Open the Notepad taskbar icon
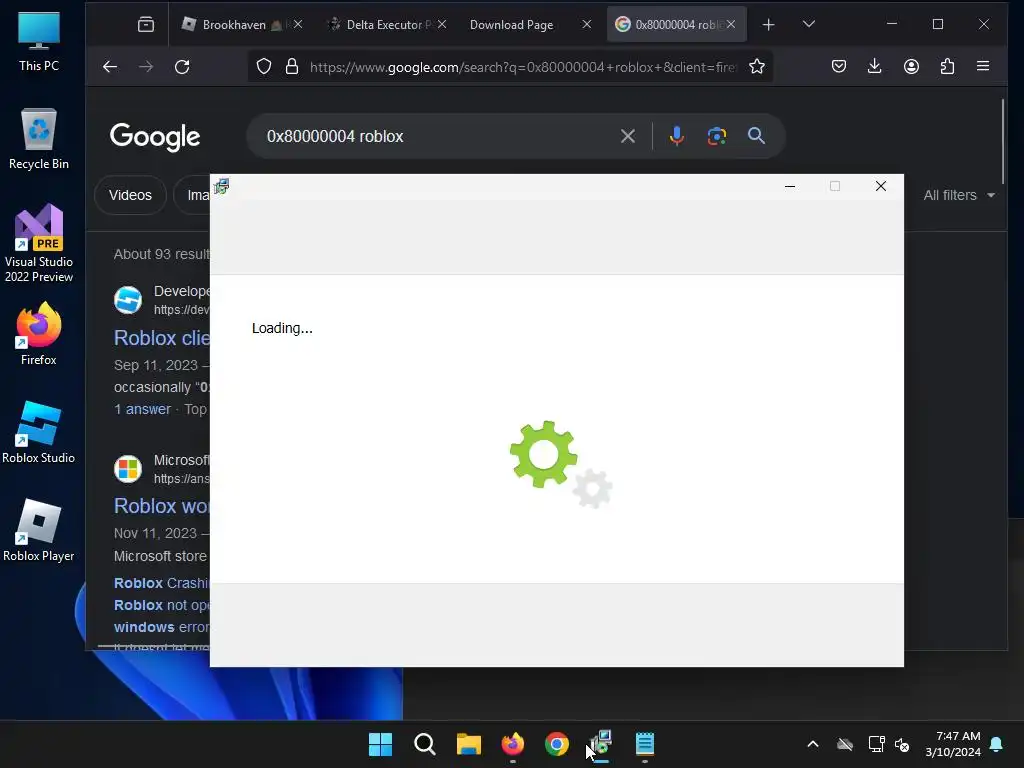1024x768 pixels. 645,744
